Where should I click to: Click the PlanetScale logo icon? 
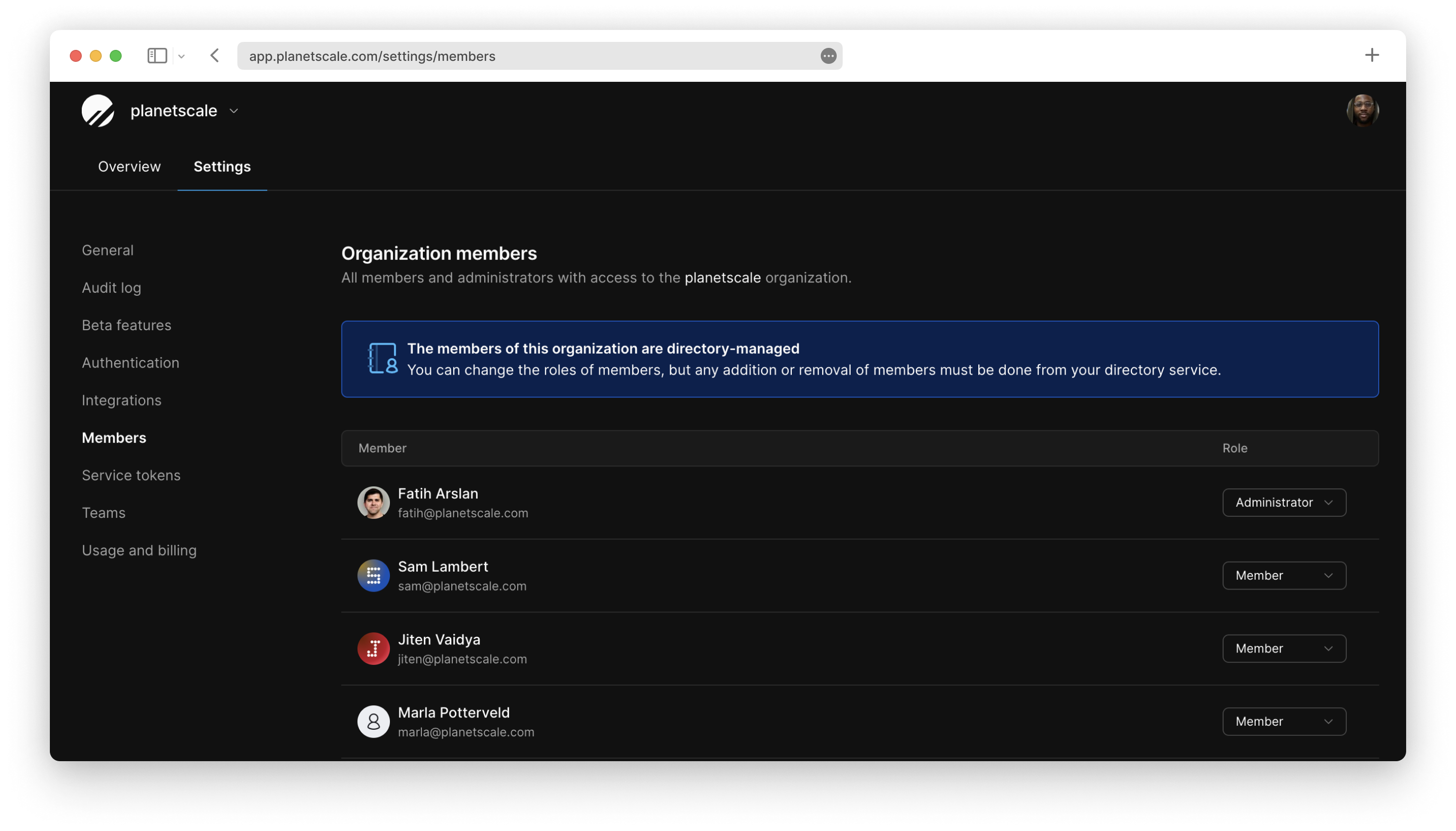[x=98, y=110]
